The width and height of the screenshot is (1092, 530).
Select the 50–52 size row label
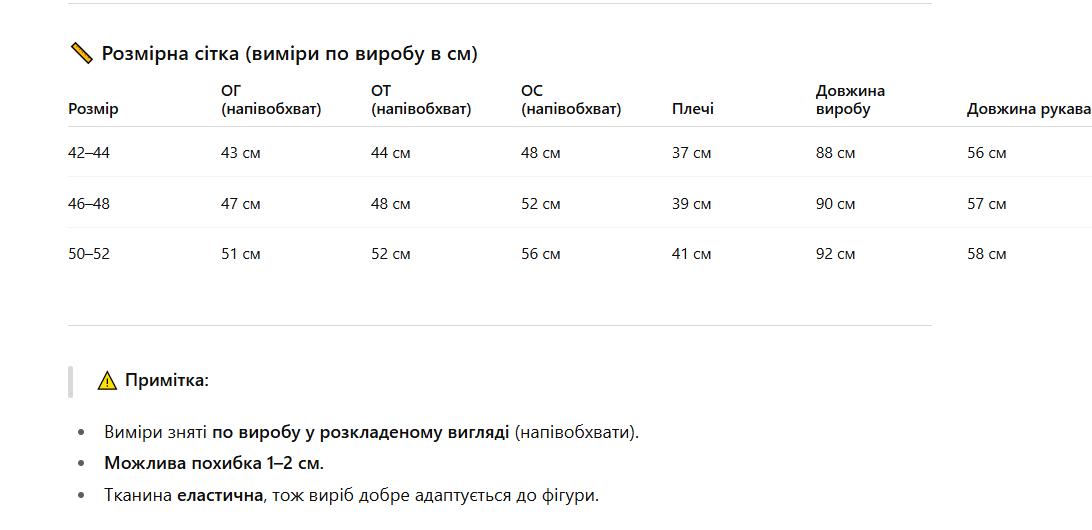[89, 254]
